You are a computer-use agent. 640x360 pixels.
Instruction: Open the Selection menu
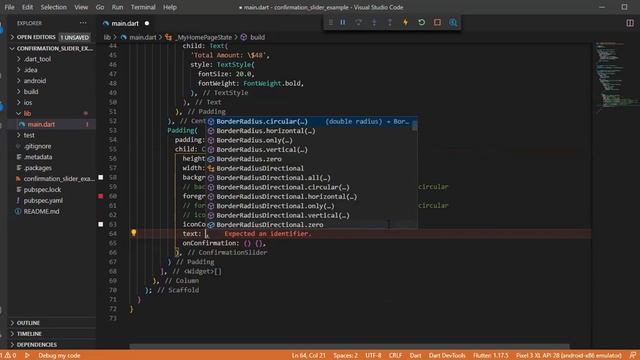tap(53, 7)
